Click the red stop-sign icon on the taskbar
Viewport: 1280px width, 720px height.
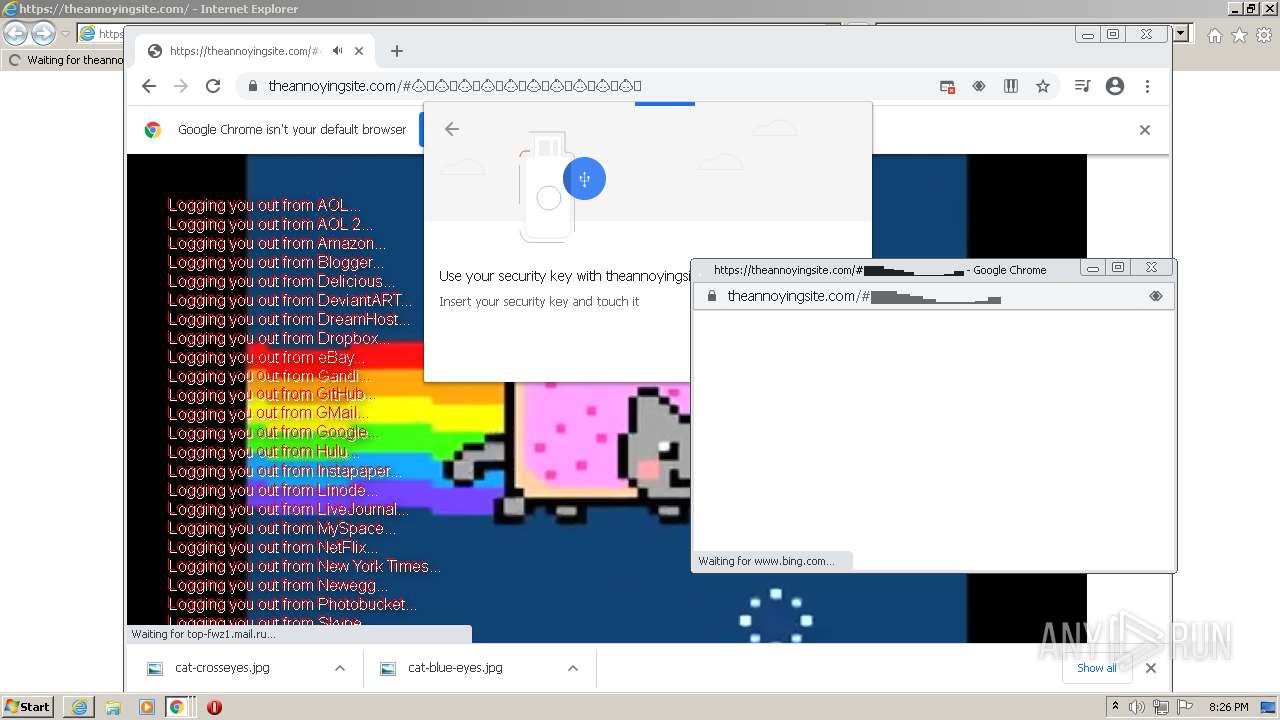tap(214, 707)
